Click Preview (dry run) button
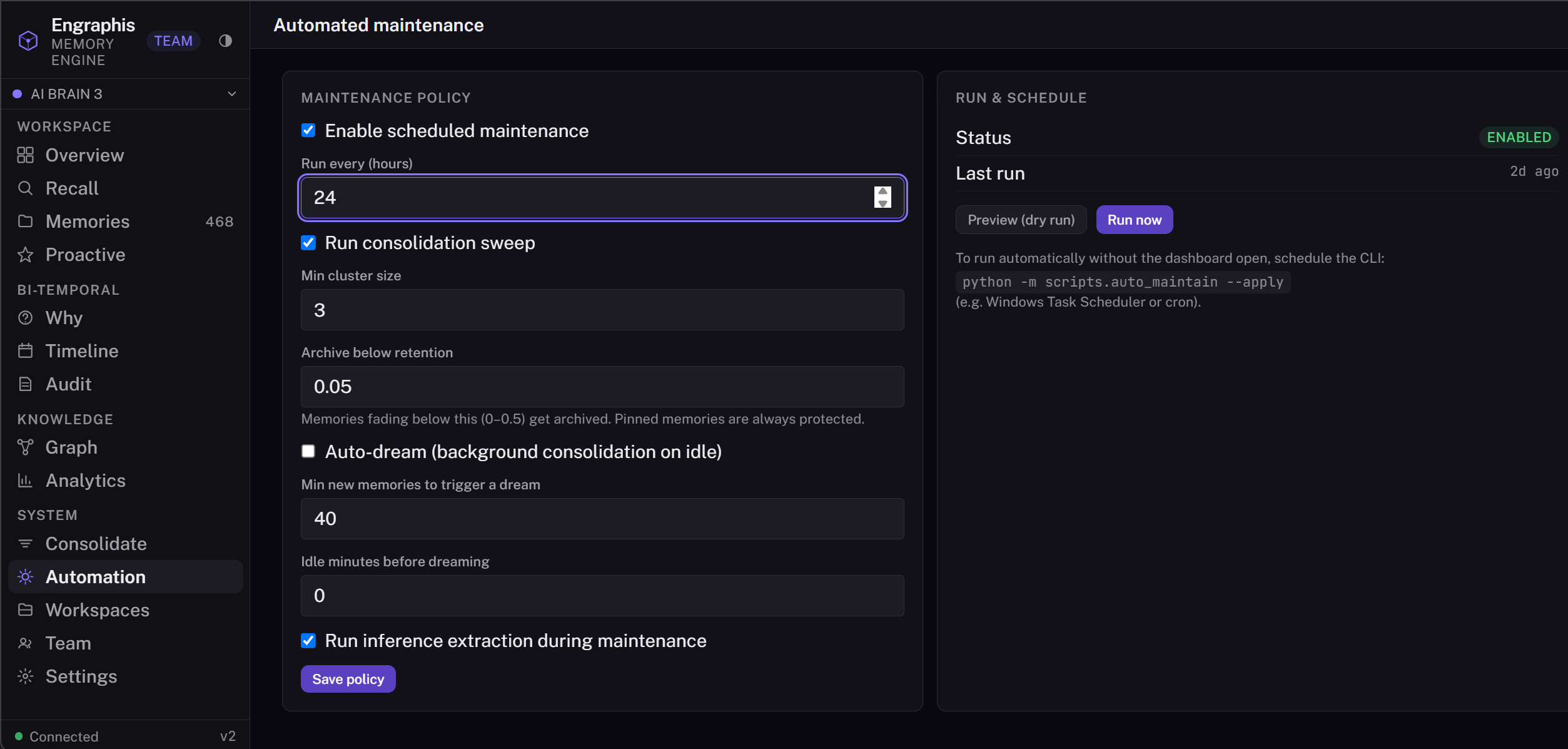 point(1021,220)
